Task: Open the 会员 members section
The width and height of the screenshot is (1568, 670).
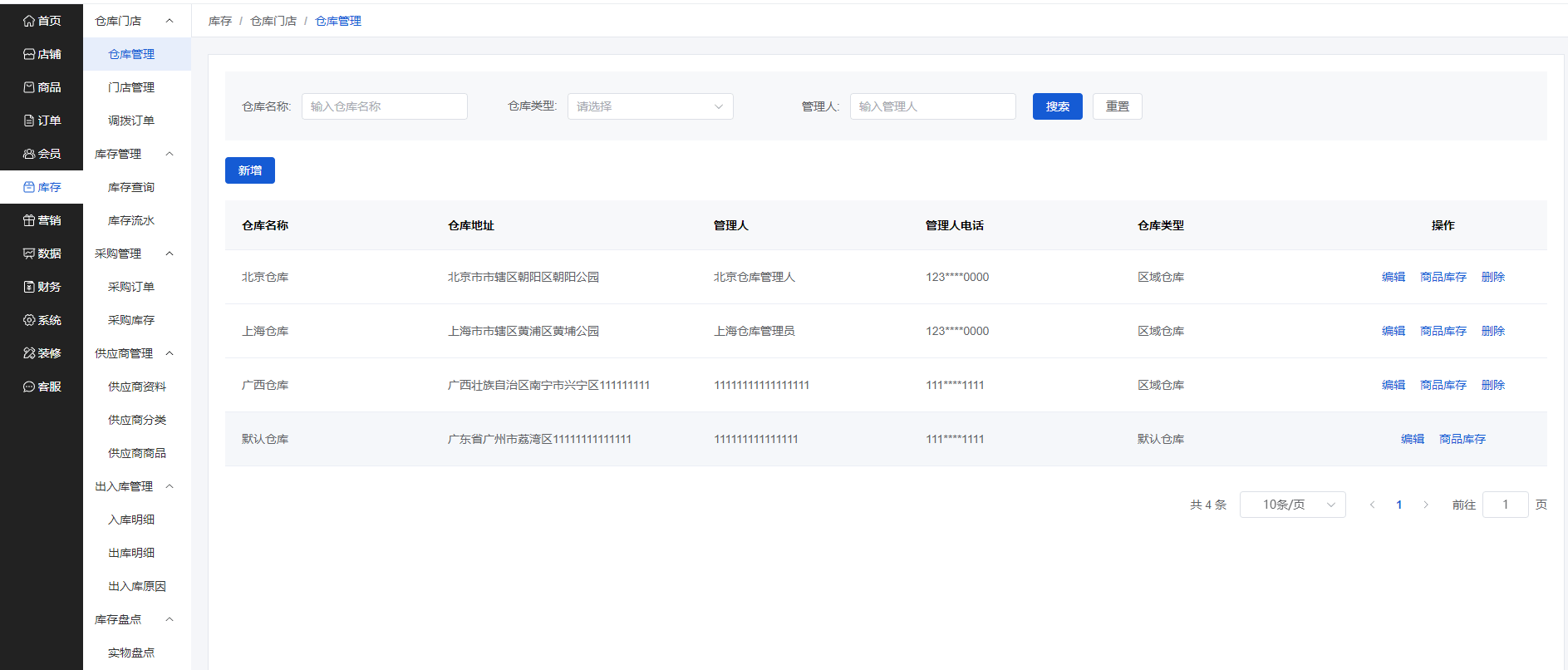Action: [x=42, y=154]
